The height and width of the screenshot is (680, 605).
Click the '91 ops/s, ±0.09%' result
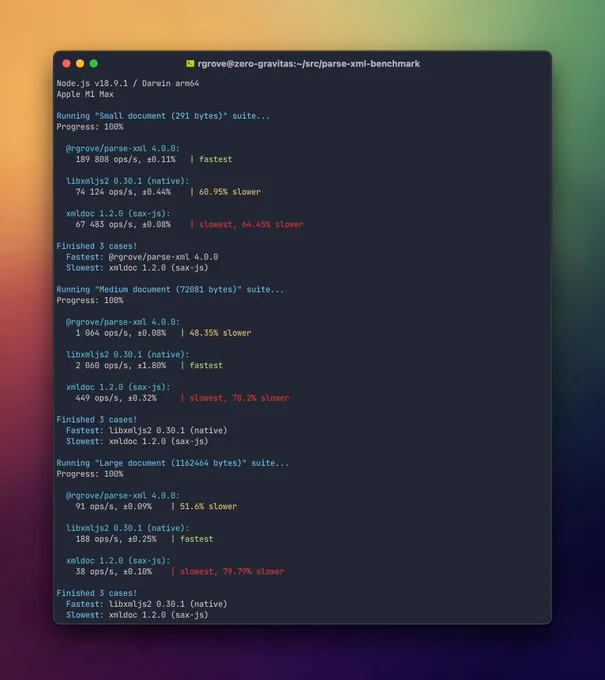pos(114,506)
